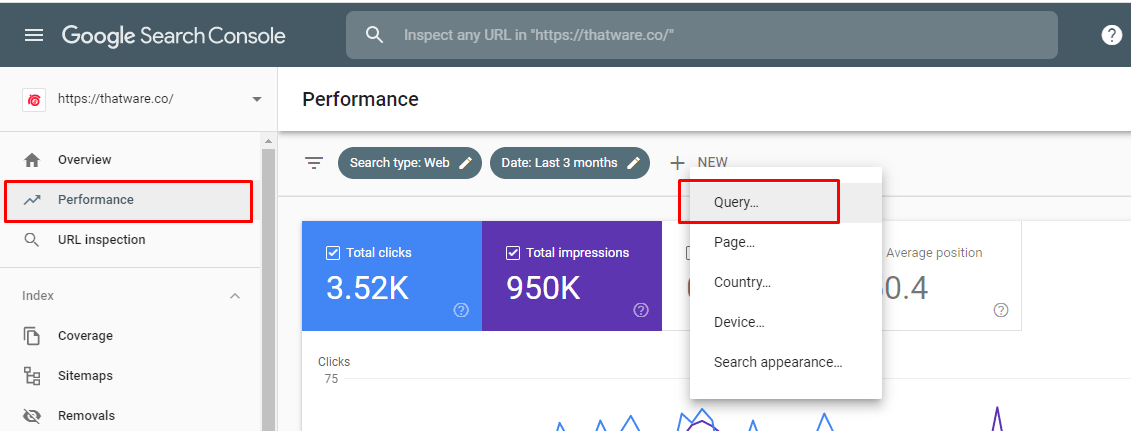Click the Performance page title
This screenshot has width=1131, height=431.
point(361,99)
